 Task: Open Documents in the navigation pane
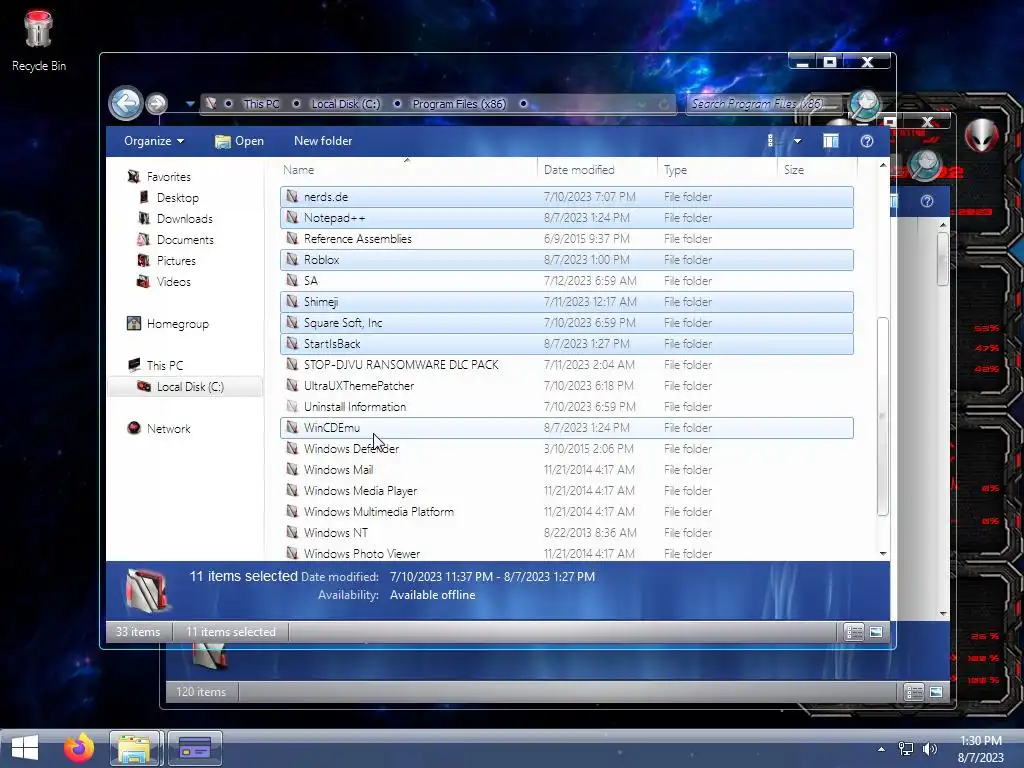coord(185,240)
